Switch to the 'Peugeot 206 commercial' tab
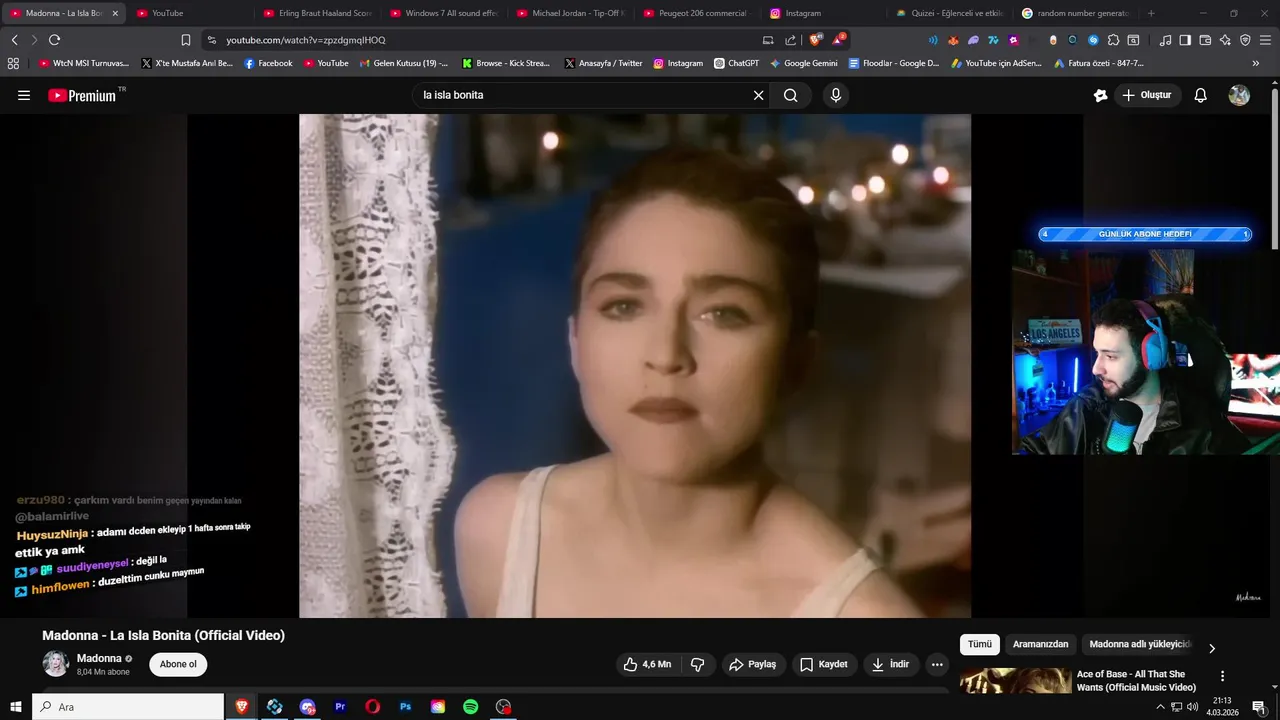 (697, 13)
